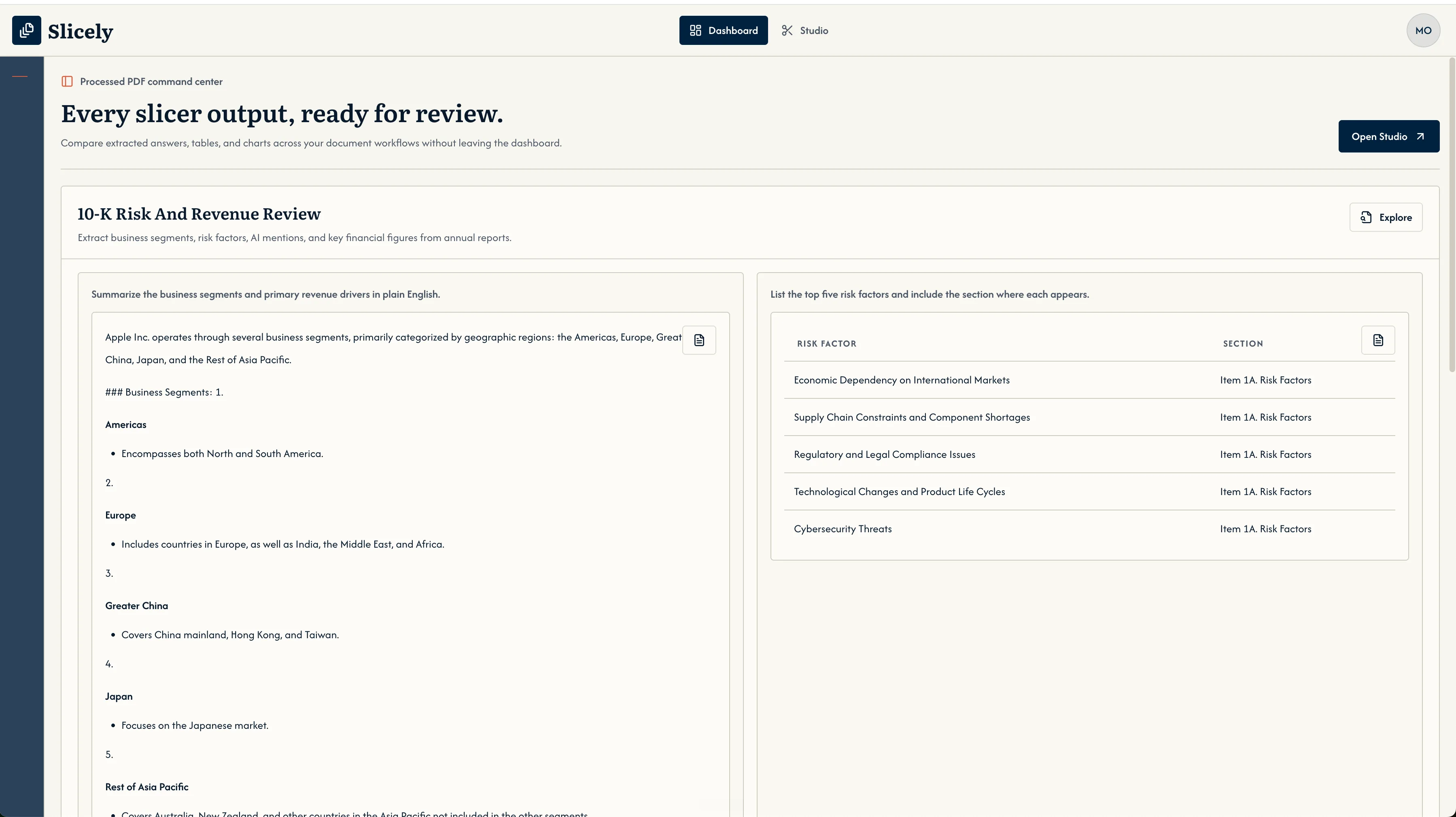Click 'Processed PDF command center' label
This screenshot has height=817, width=1456.
point(151,81)
